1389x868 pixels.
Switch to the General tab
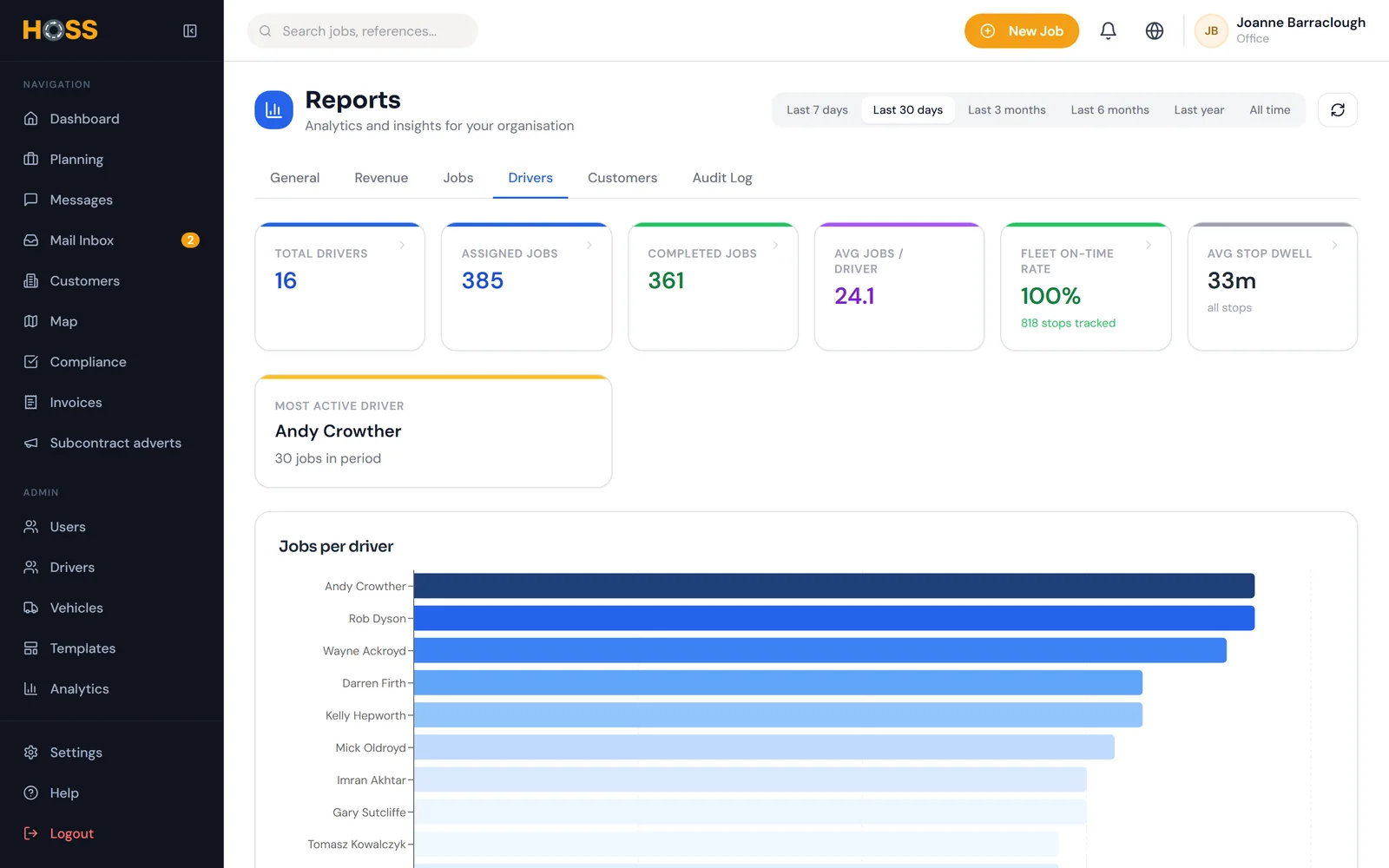point(295,178)
